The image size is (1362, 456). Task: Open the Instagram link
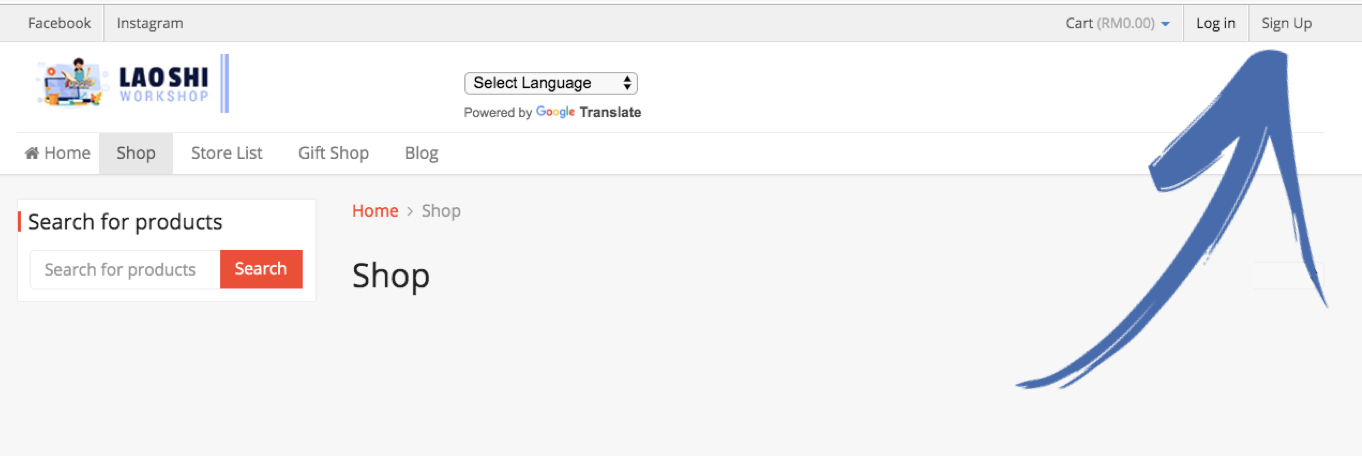click(150, 23)
